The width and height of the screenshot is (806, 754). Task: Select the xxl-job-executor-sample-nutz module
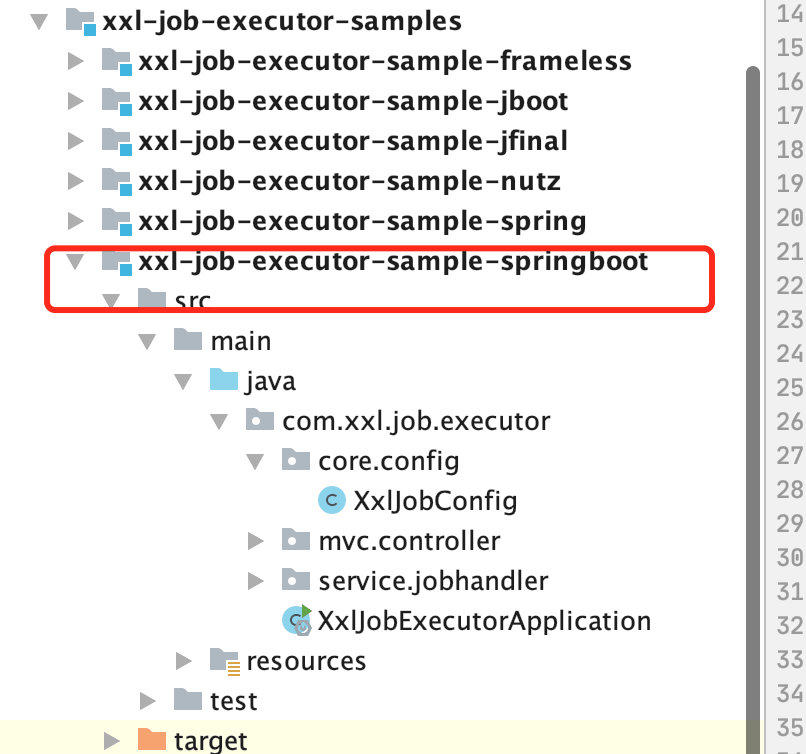pos(350,181)
